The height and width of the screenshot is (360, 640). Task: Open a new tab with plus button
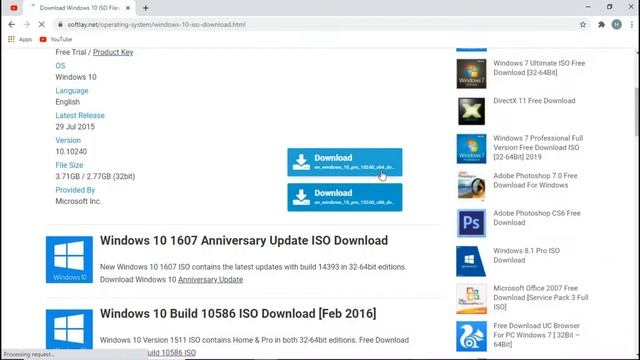pyautogui.click(x=145, y=8)
